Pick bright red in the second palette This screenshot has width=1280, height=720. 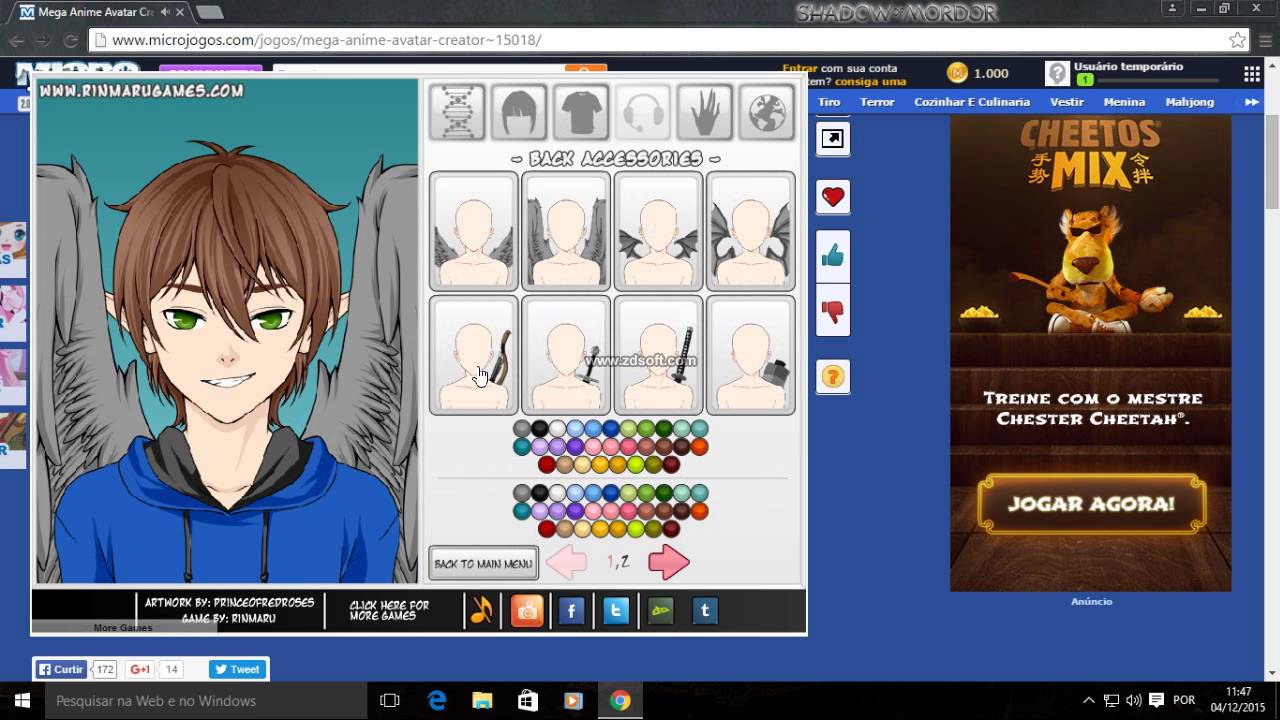[x=547, y=529]
